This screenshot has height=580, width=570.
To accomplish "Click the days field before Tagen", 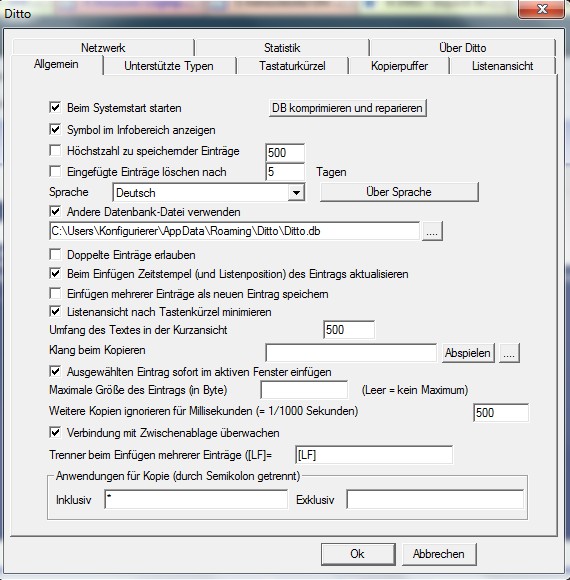I will point(285,172).
